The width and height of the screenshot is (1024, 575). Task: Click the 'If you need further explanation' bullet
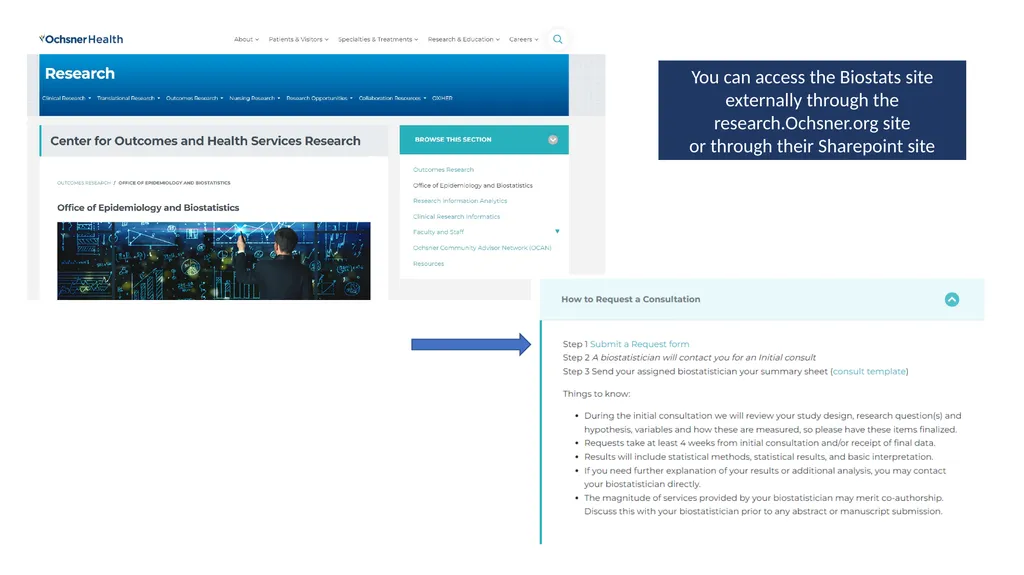(765, 477)
